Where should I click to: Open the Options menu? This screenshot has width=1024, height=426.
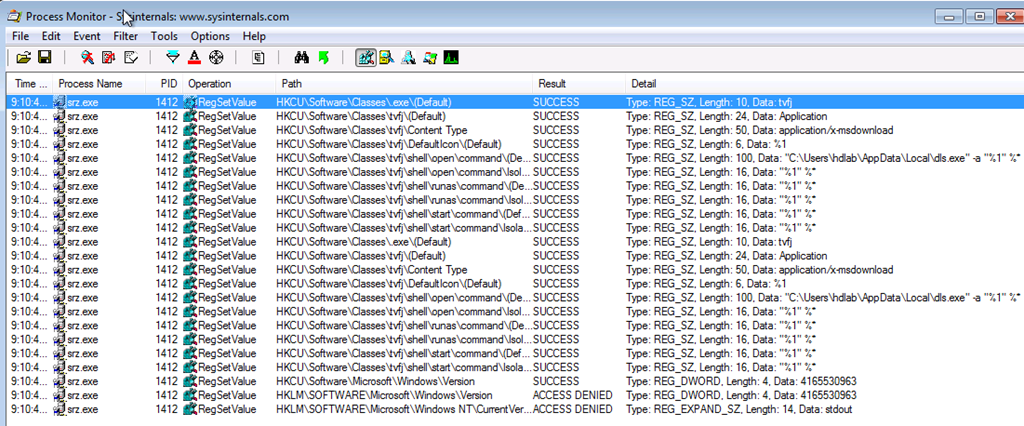pos(210,36)
